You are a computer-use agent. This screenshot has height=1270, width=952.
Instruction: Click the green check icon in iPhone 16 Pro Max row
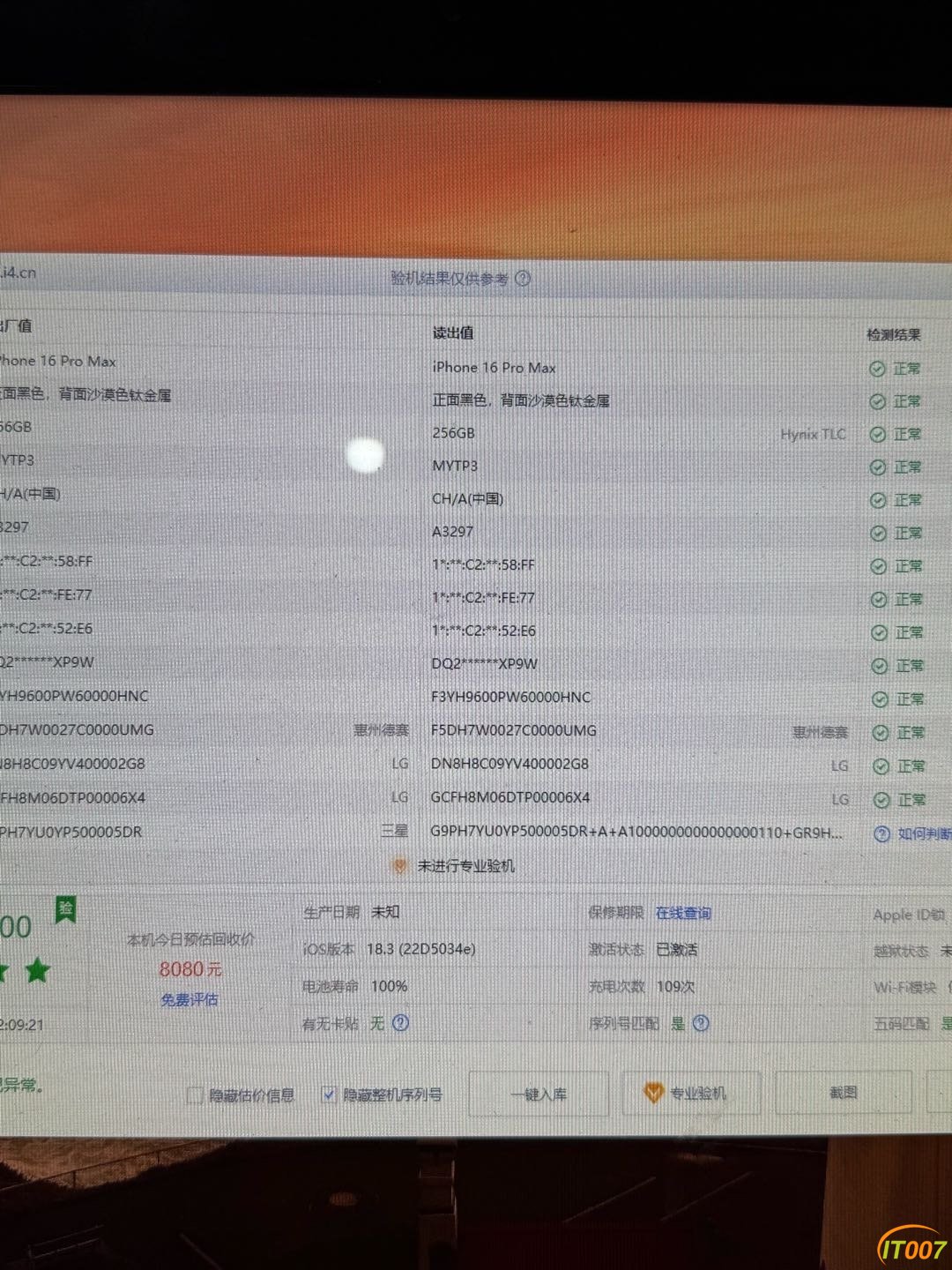[877, 369]
